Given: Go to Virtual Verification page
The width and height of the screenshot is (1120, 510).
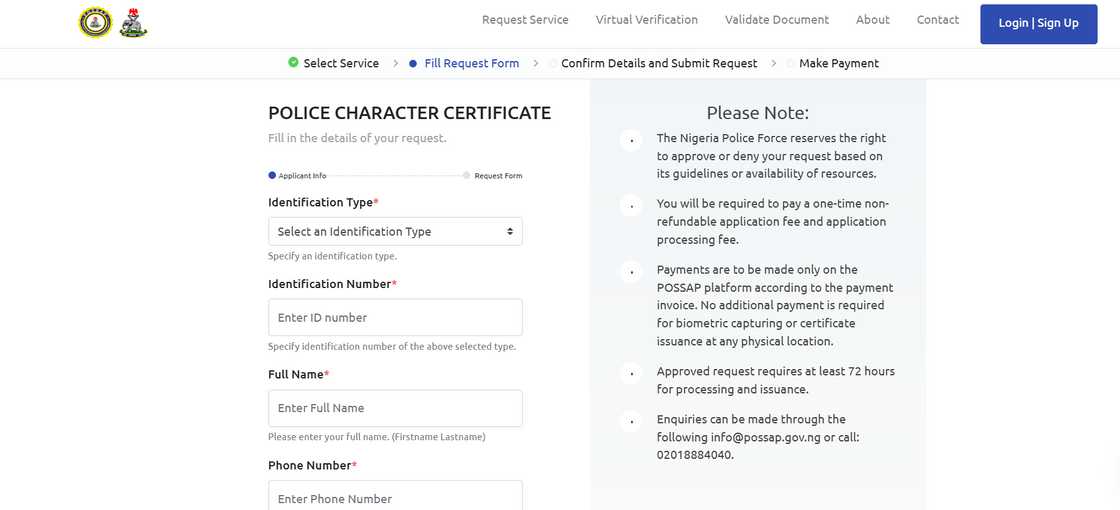Looking at the screenshot, I should (x=646, y=20).
